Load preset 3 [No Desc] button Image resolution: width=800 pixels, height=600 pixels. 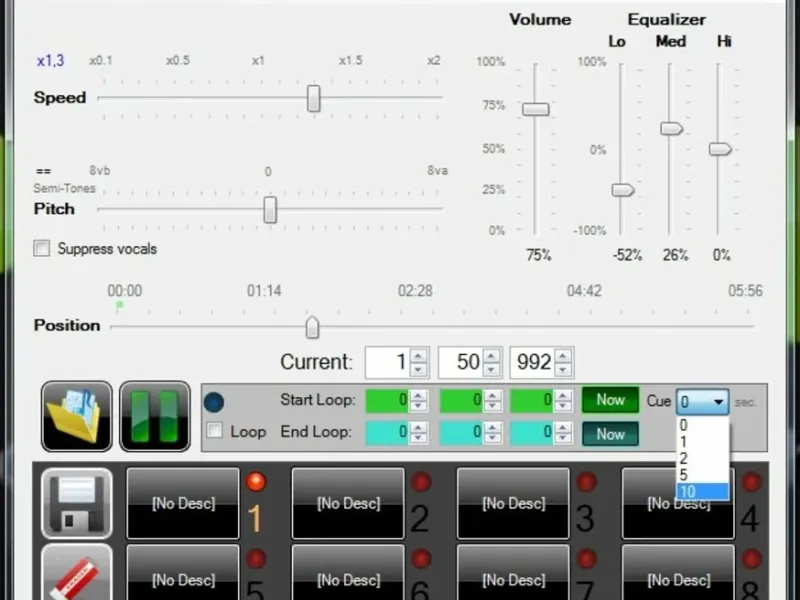(x=513, y=504)
